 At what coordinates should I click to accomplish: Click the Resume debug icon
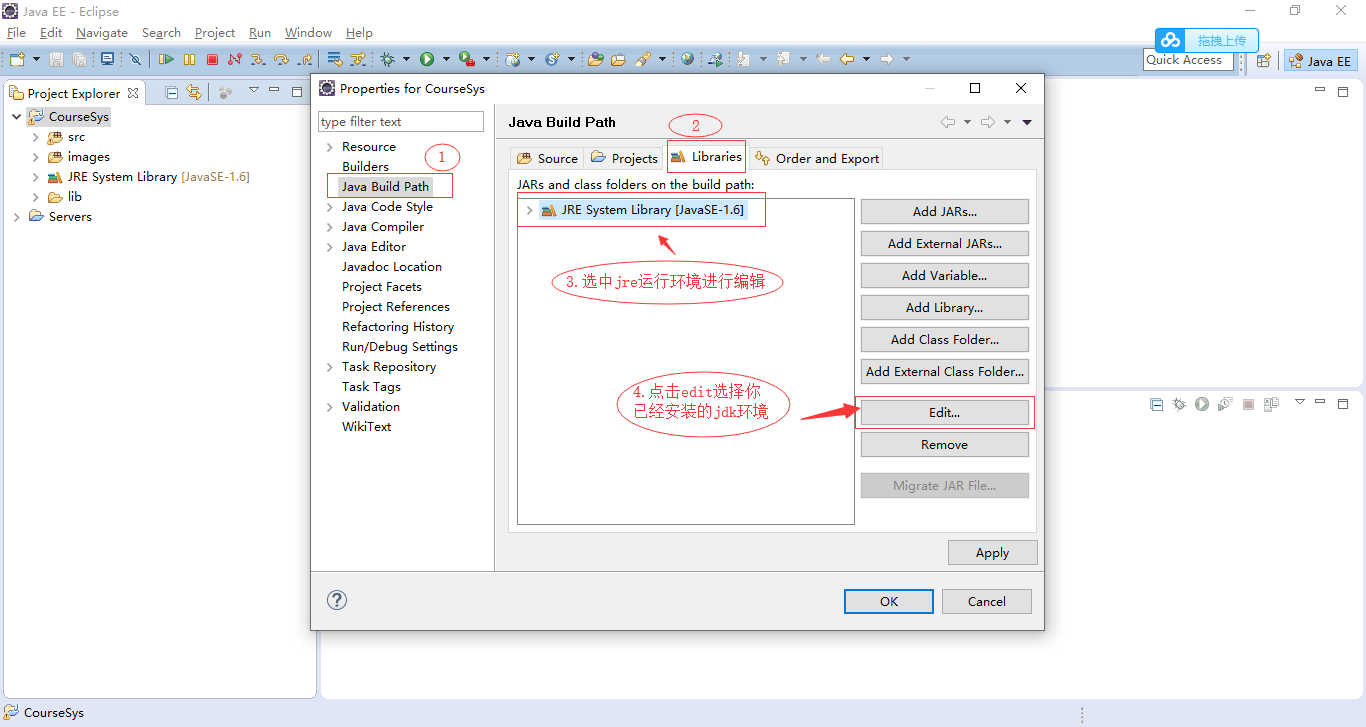coord(166,59)
